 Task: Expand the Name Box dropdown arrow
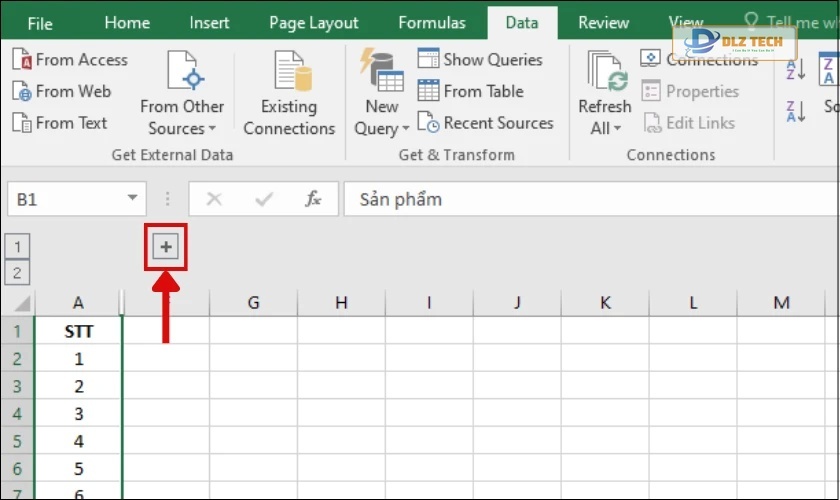(132, 199)
